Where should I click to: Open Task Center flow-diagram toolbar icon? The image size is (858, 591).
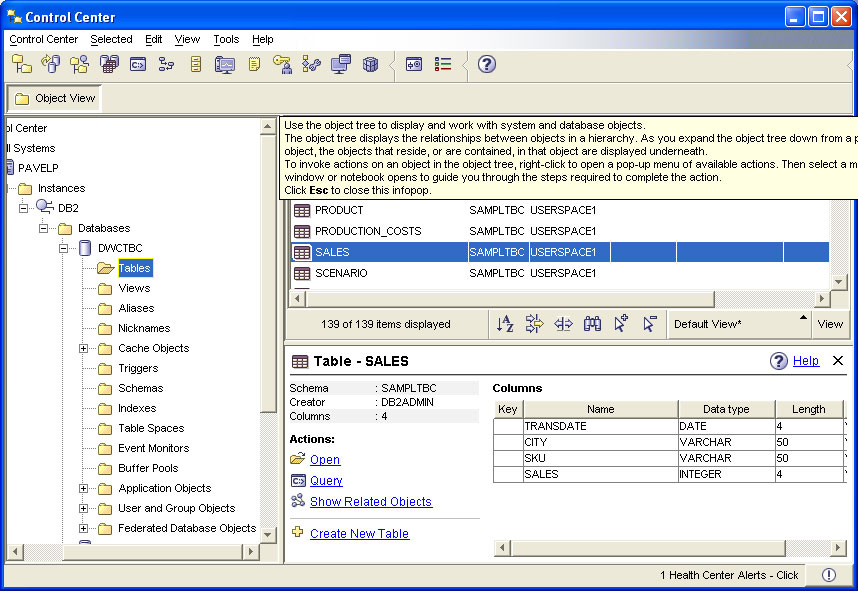[x=166, y=65]
